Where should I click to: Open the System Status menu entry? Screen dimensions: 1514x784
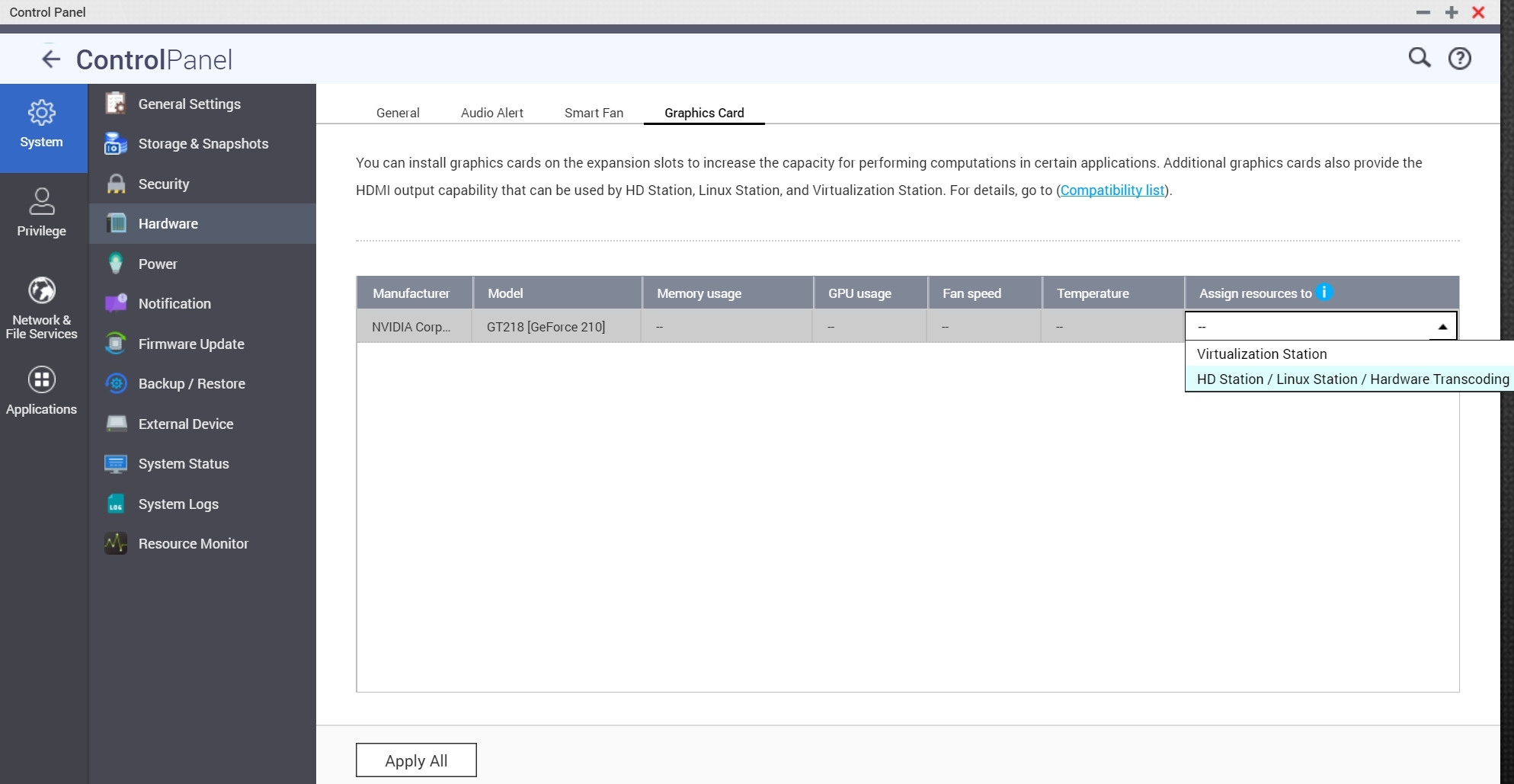point(203,463)
